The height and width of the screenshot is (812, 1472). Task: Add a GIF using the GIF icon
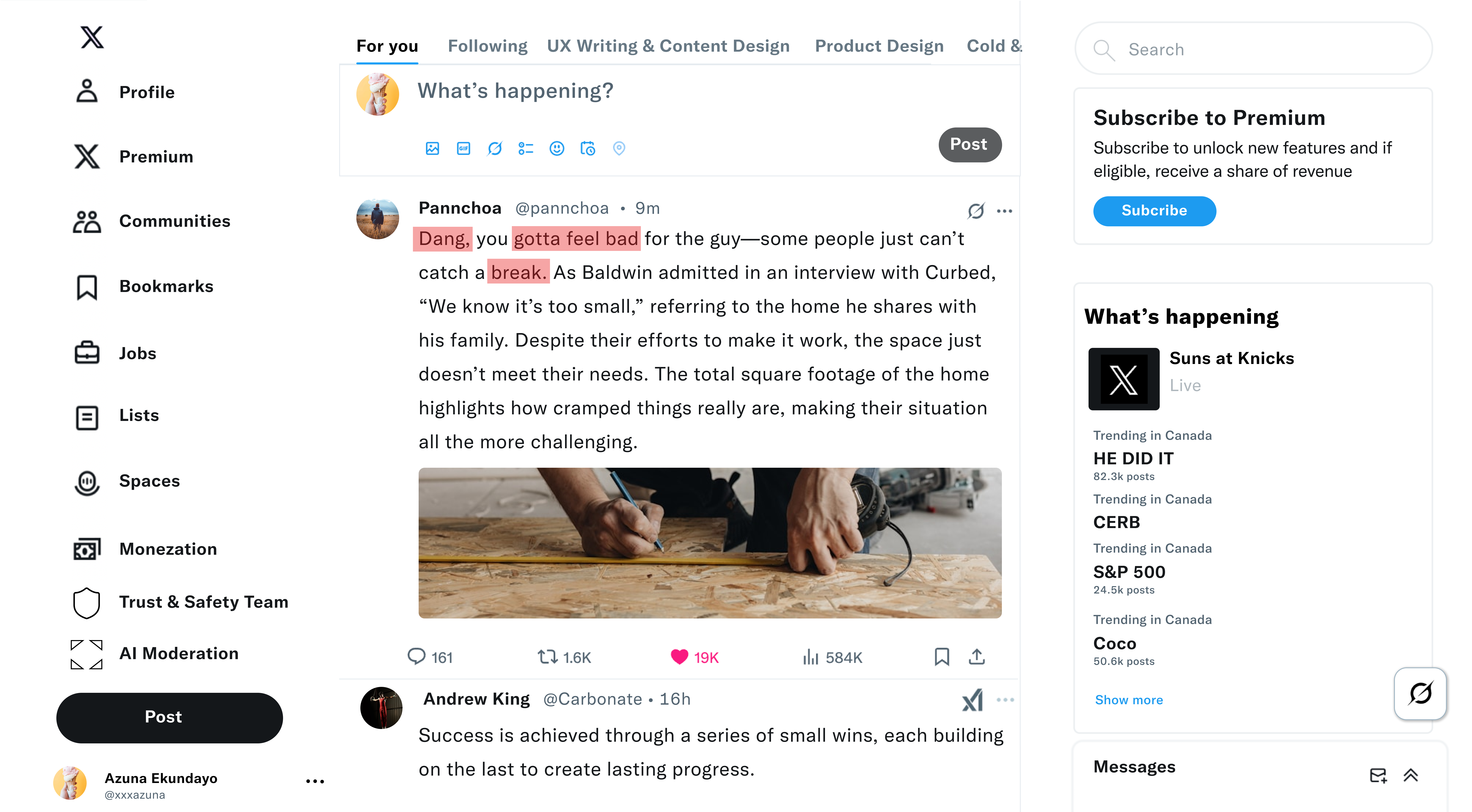pyautogui.click(x=463, y=148)
